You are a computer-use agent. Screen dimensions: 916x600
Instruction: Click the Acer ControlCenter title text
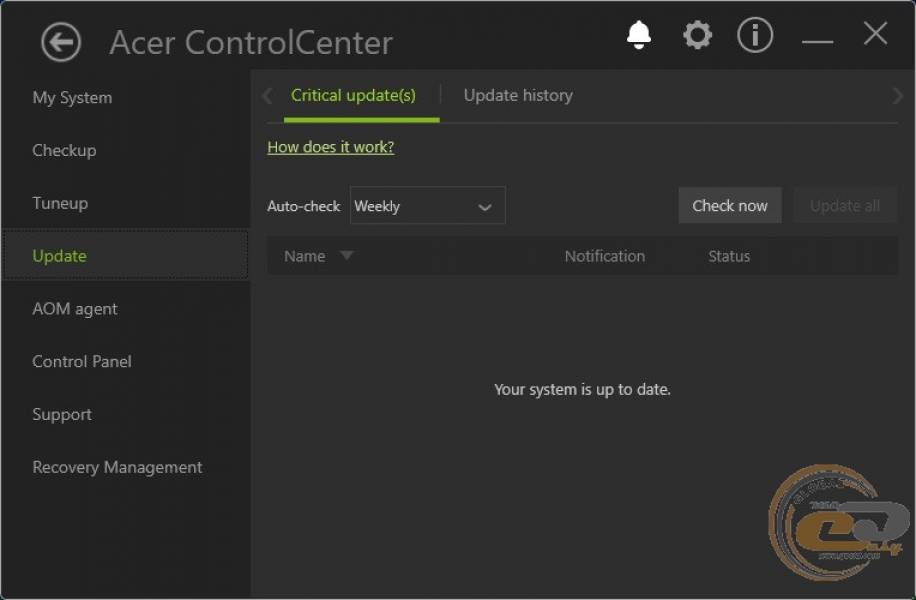[x=251, y=43]
